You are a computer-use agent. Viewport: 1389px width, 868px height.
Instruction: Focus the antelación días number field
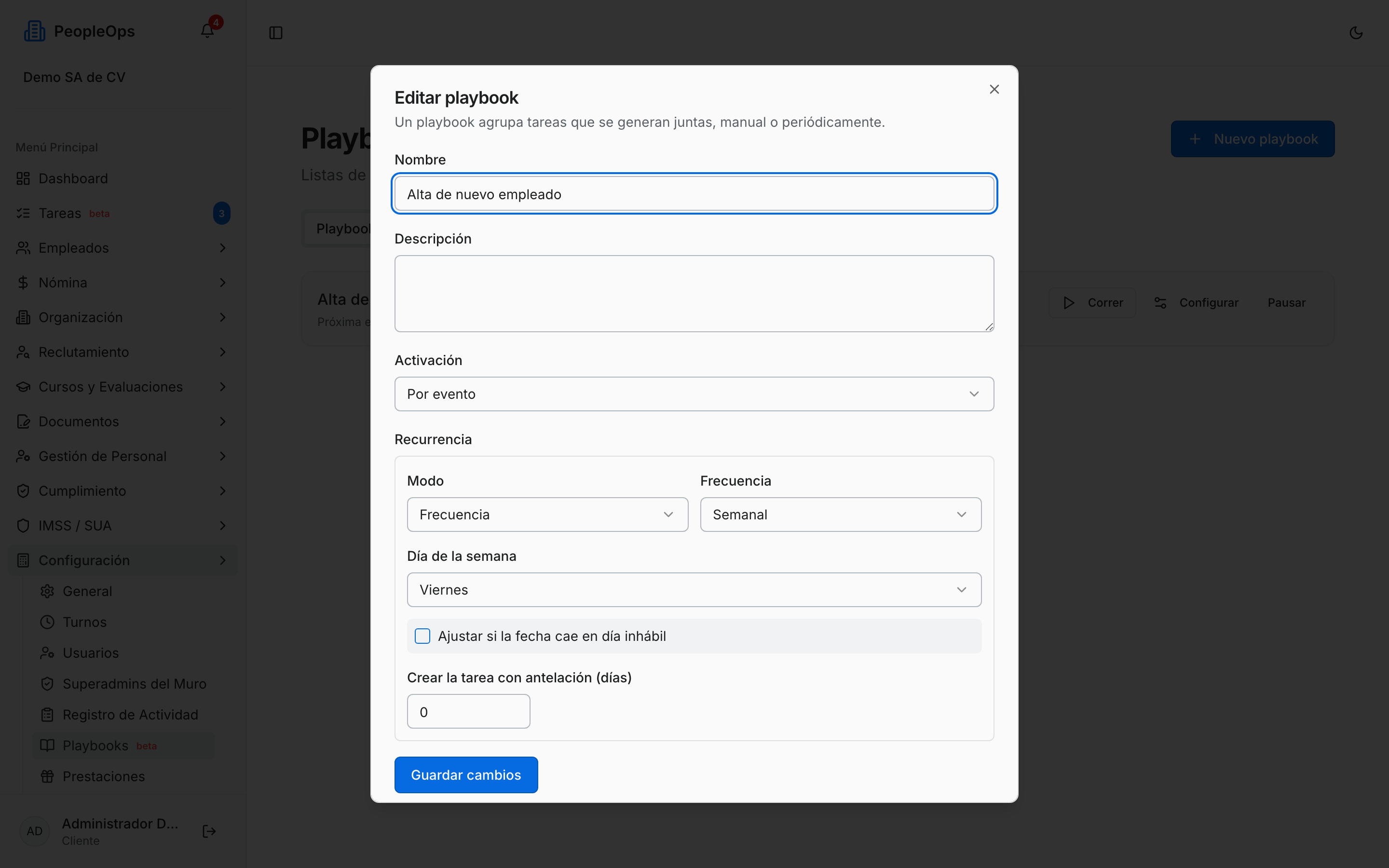click(x=468, y=712)
